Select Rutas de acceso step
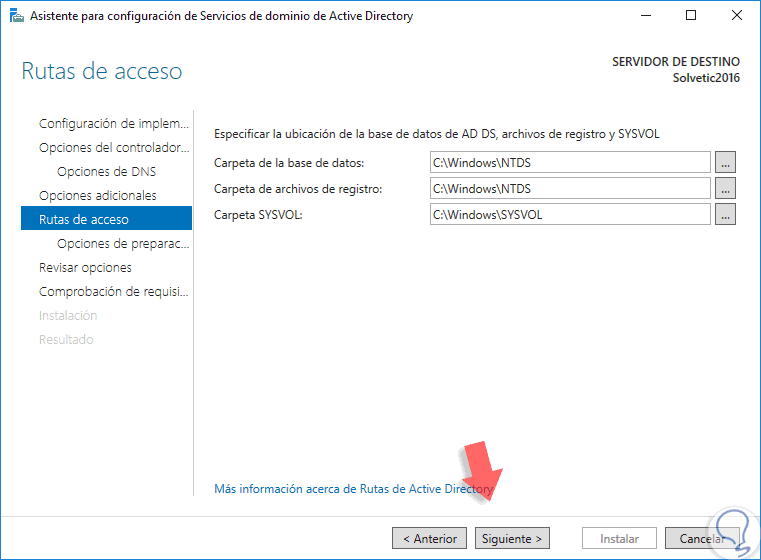 pos(106,218)
